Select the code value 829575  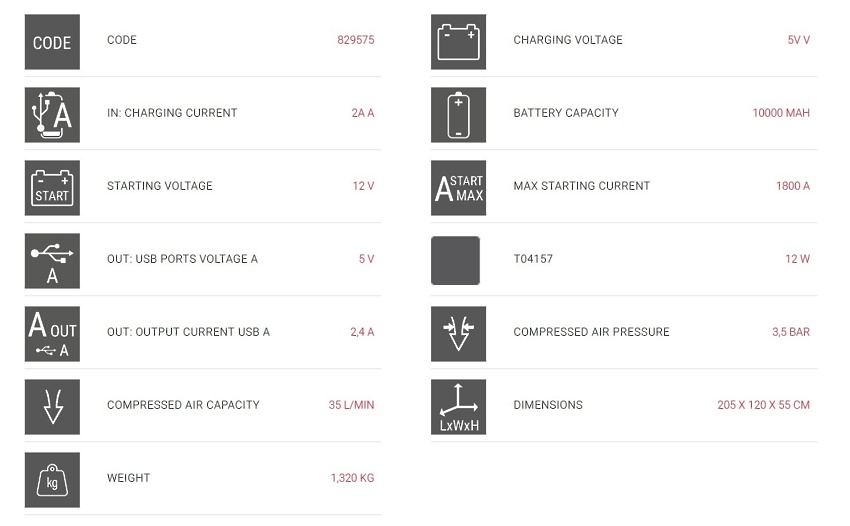(x=356, y=40)
